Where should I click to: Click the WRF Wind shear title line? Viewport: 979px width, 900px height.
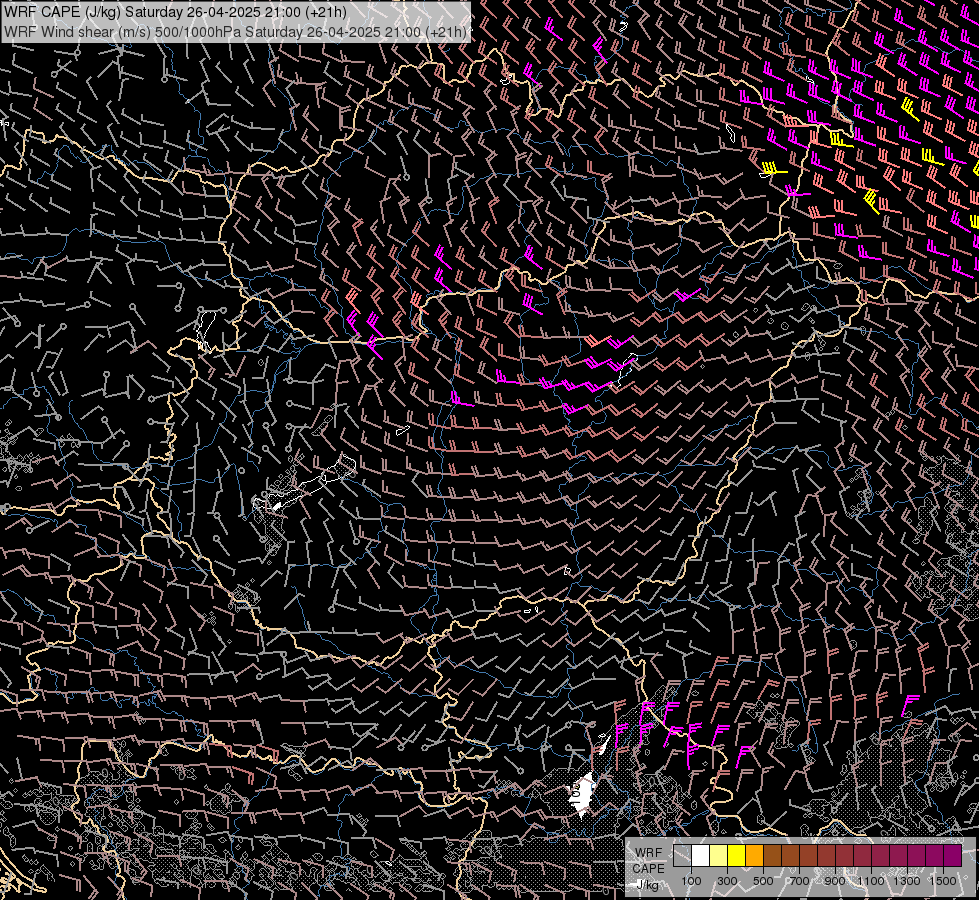click(x=235, y=32)
